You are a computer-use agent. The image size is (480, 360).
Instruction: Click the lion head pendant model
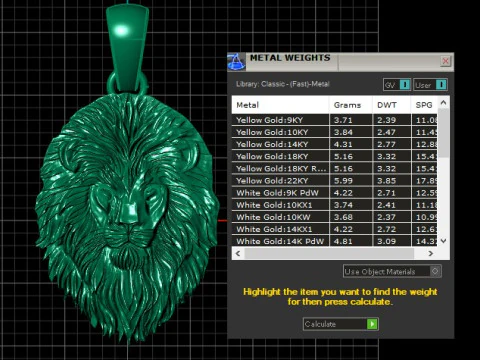click(x=127, y=217)
